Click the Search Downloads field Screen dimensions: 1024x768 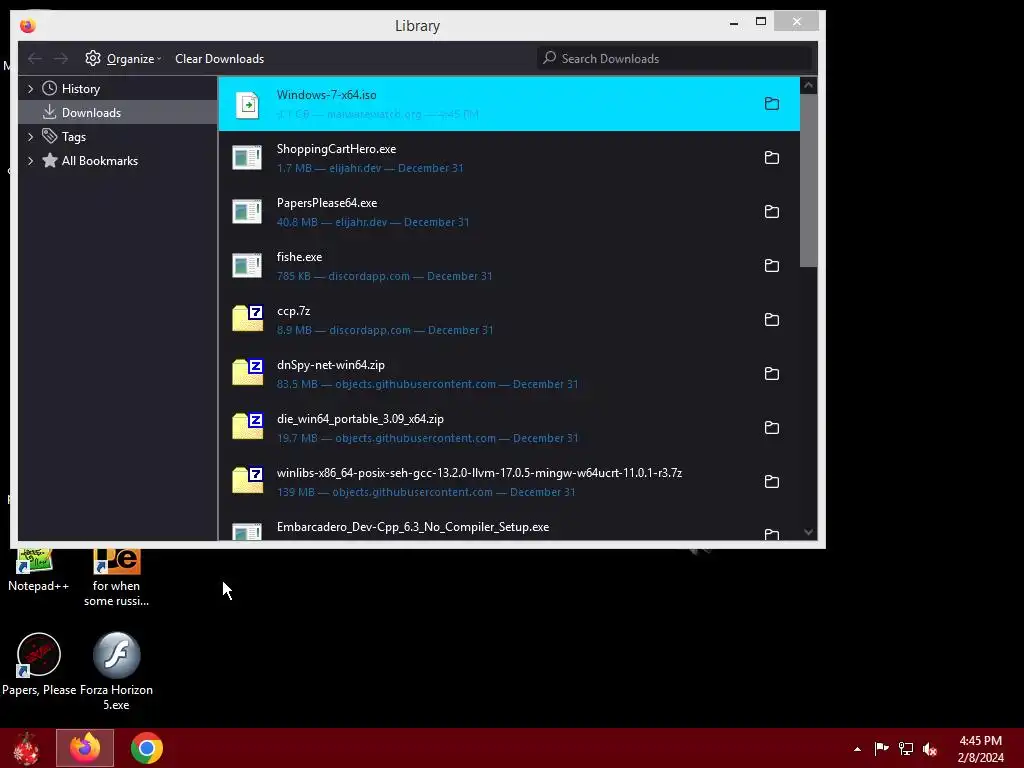675,58
